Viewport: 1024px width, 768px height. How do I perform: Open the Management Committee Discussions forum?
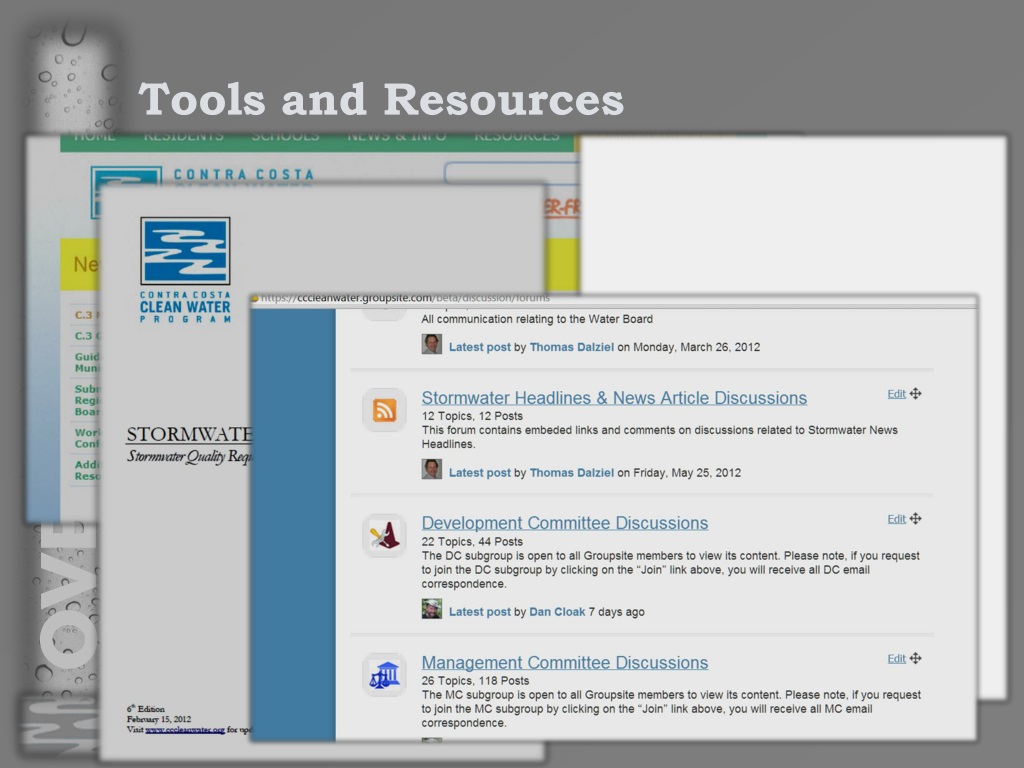tap(565, 662)
